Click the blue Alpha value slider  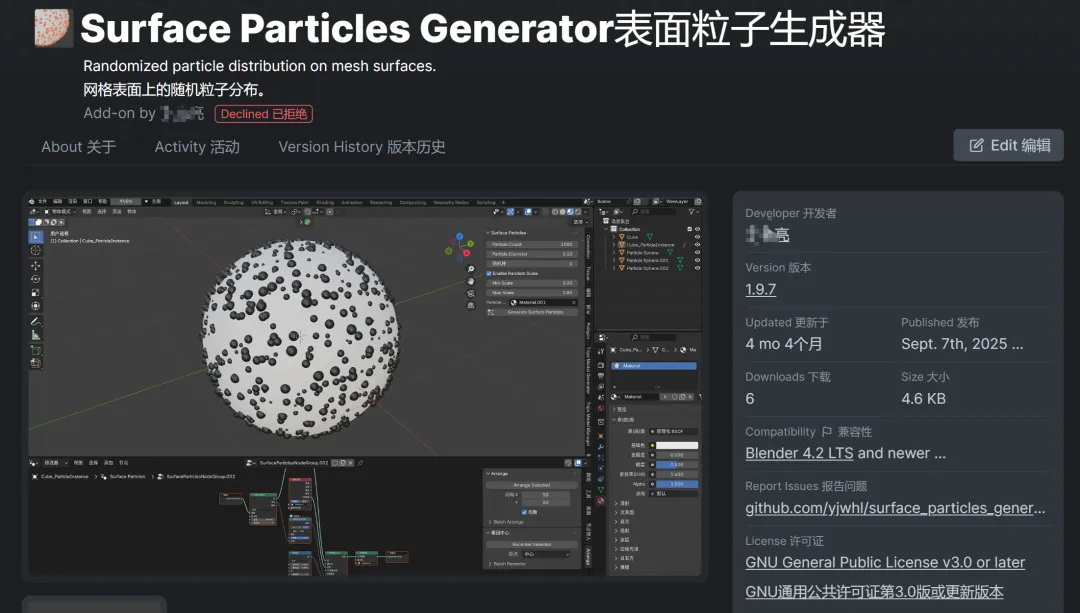point(677,484)
